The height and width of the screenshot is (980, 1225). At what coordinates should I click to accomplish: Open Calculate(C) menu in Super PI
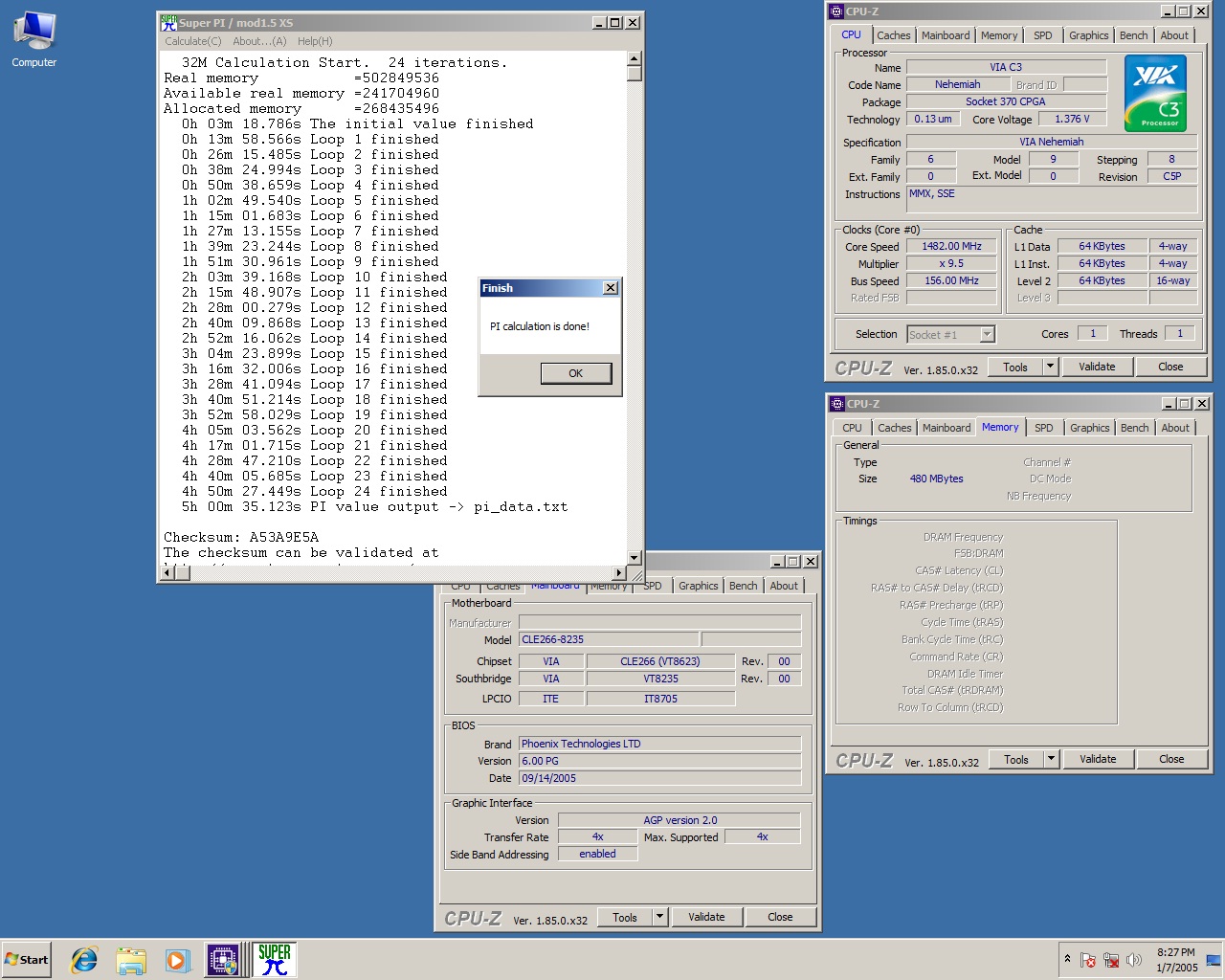[x=193, y=41]
